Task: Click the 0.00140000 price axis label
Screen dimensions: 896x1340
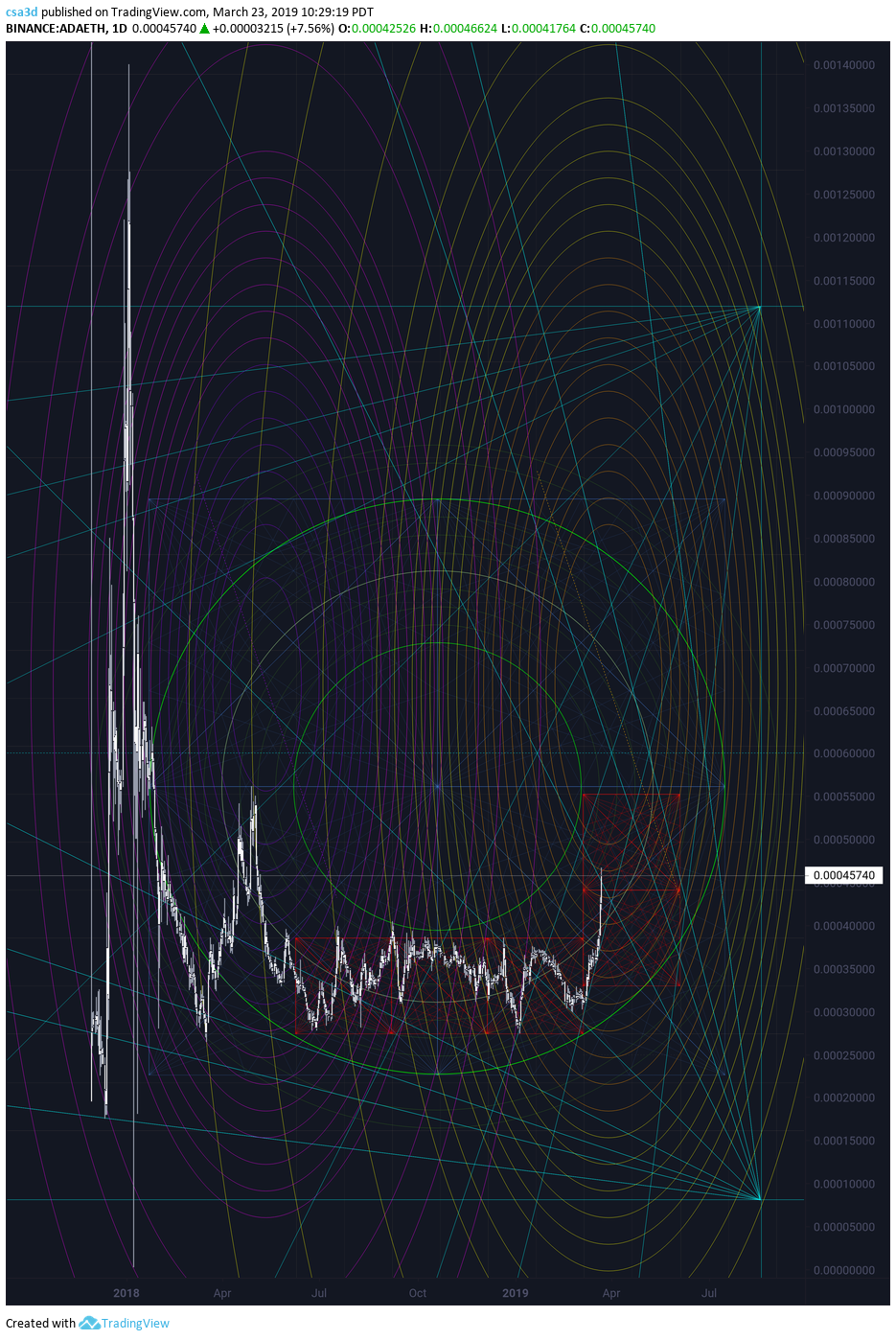Action: click(x=844, y=65)
